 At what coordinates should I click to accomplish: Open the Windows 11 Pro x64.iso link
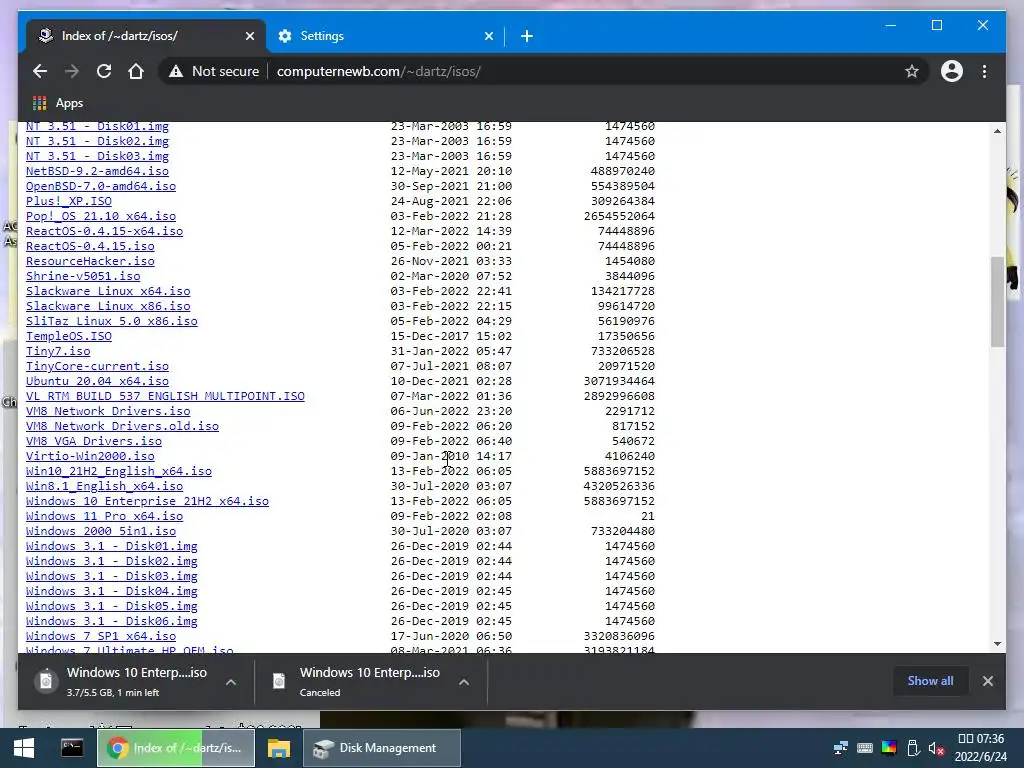tap(104, 517)
